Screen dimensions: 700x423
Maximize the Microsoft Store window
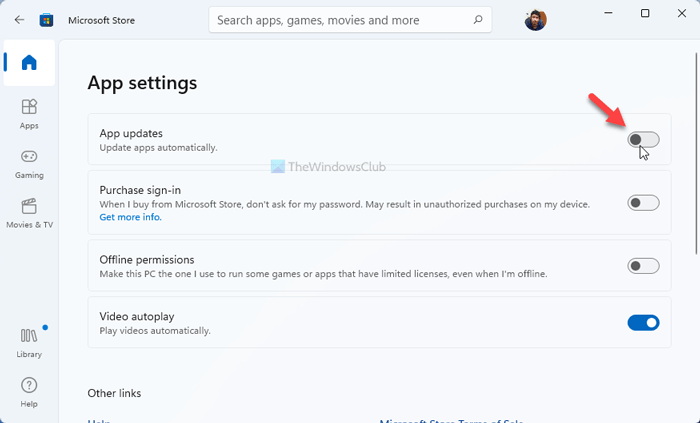click(x=645, y=13)
